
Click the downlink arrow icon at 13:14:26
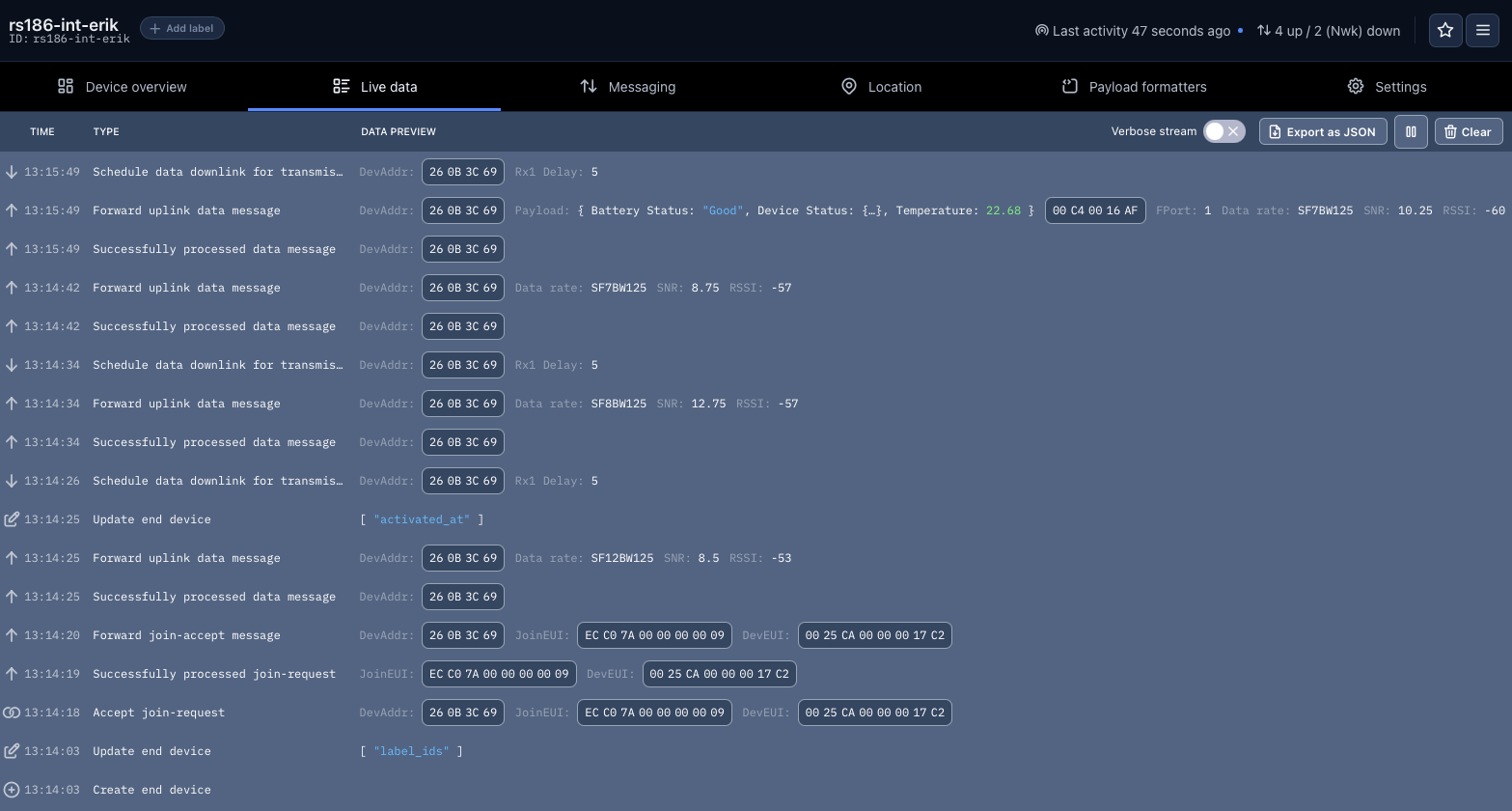click(x=12, y=481)
